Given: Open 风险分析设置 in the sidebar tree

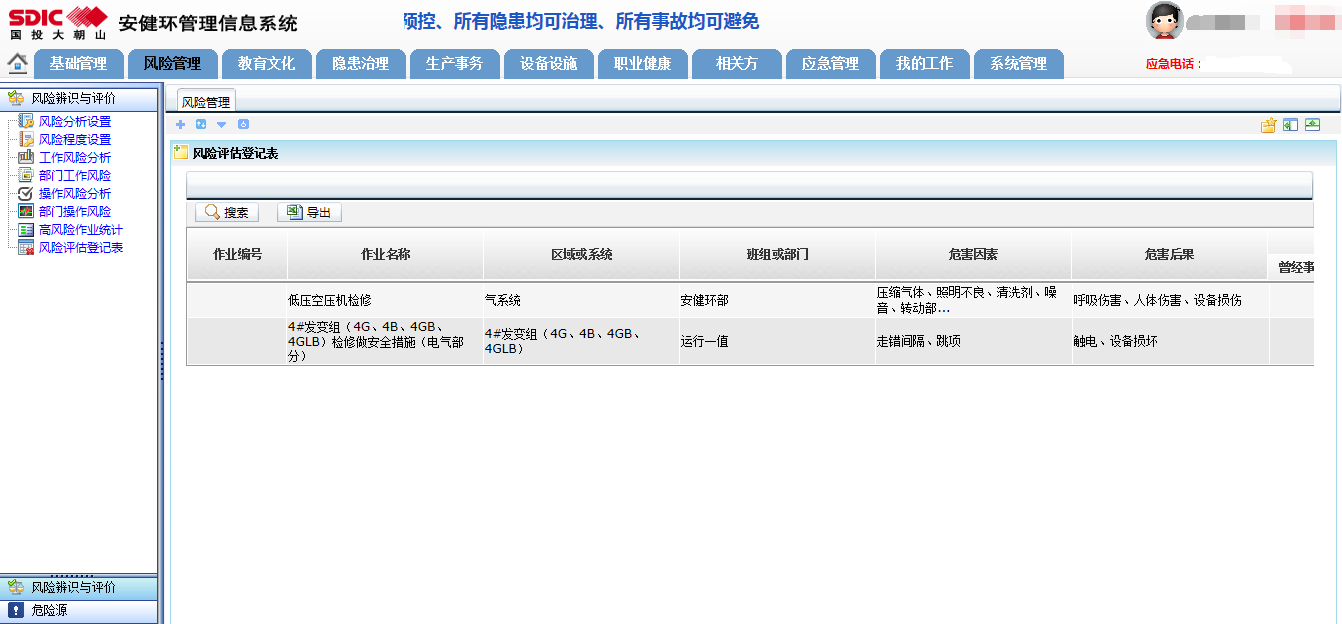Looking at the screenshot, I should tap(74, 121).
